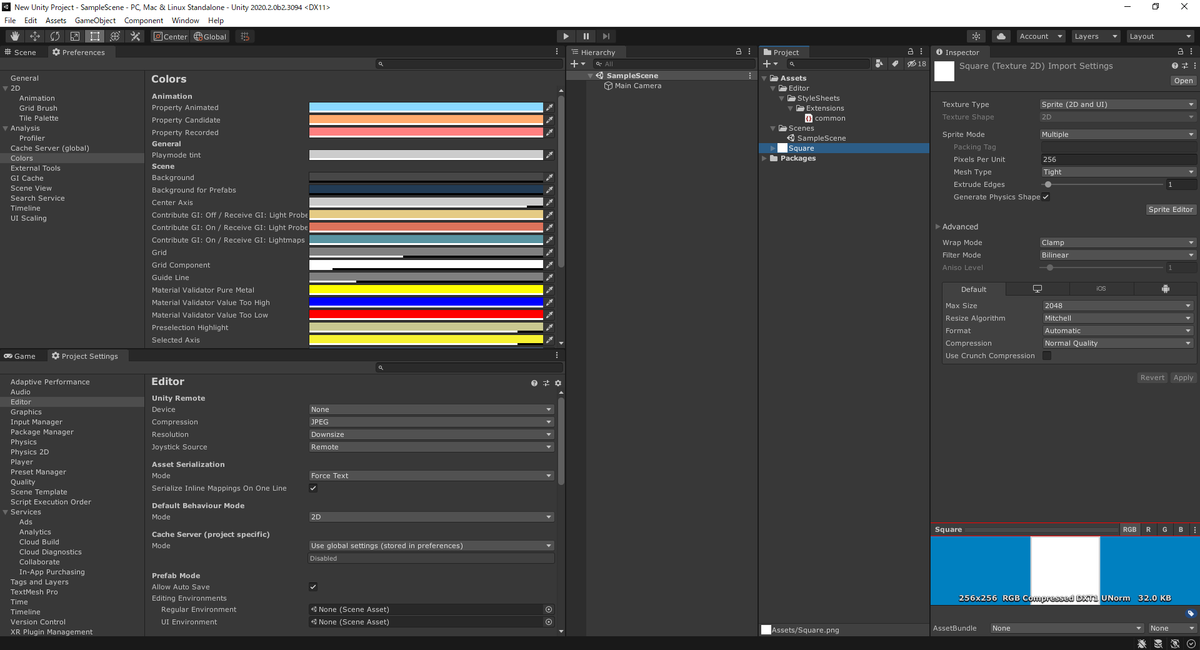Image resolution: width=1200 pixels, height=650 pixels.
Task: Open the Scene panel options menu
Action: [557, 52]
